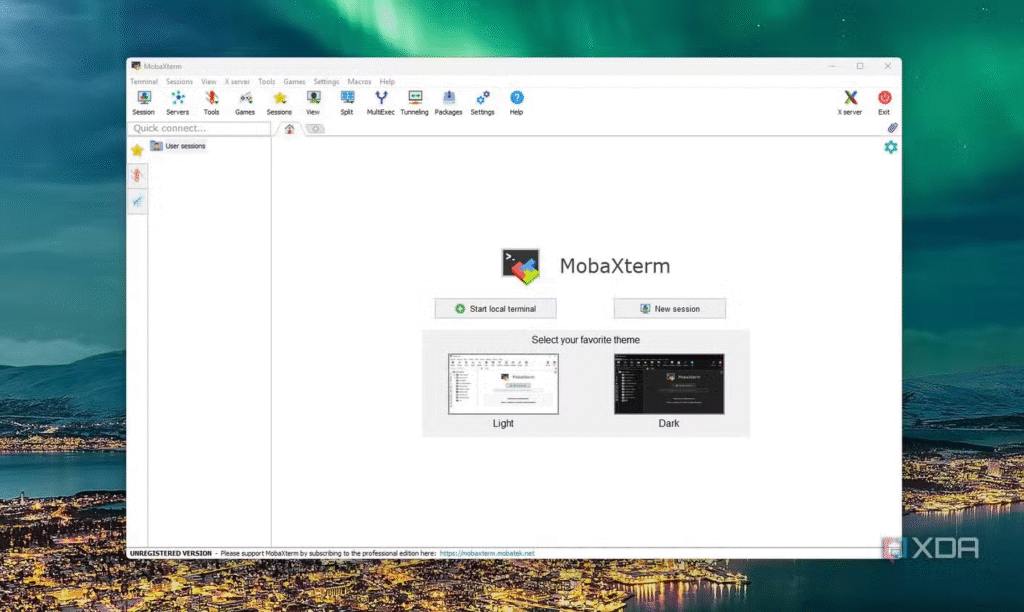Viewport: 1024px width, 612px height.
Task: Open the Servers toolbar icon
Action: 177,101
